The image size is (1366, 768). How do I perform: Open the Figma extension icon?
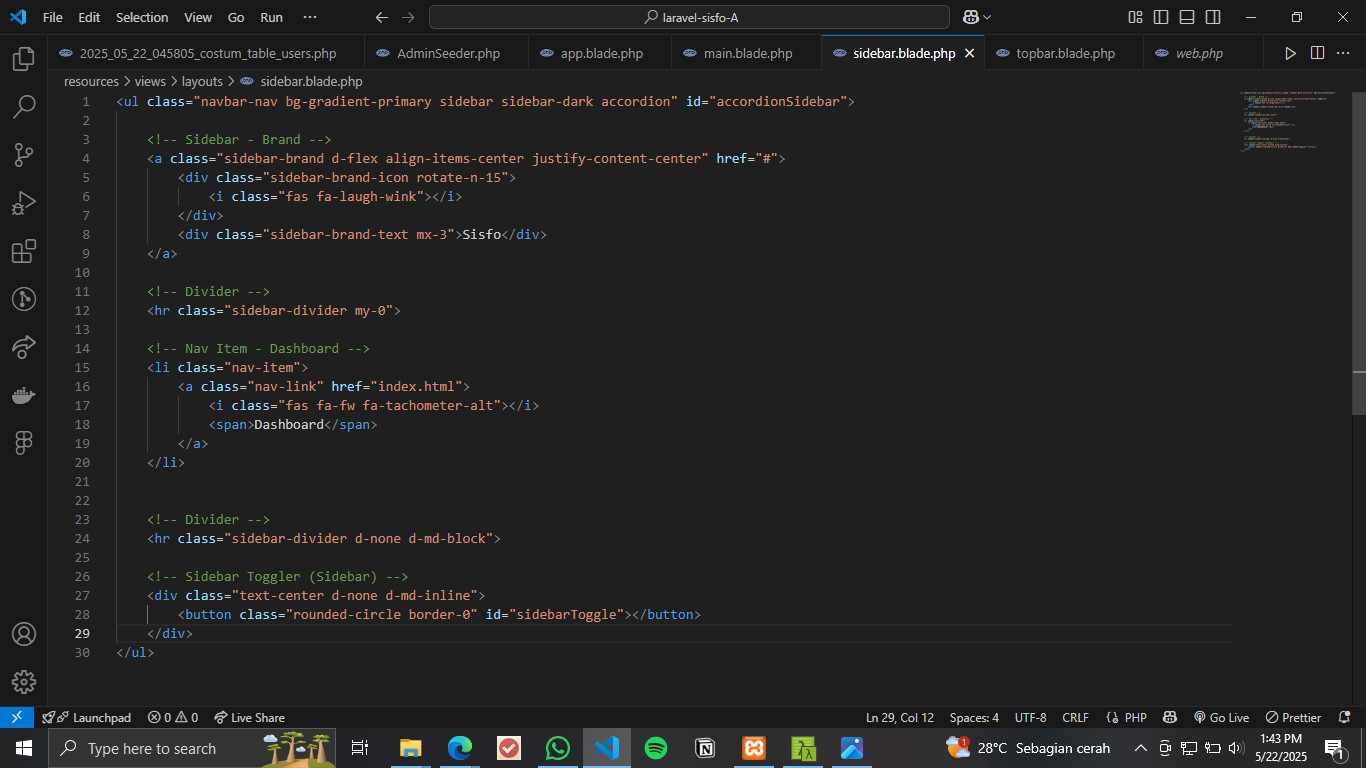tap(24, 442)
